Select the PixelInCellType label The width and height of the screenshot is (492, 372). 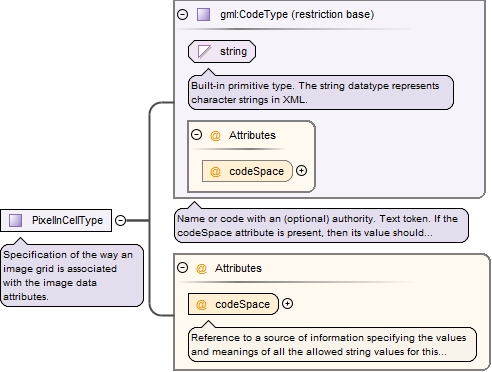click(67, 220)
